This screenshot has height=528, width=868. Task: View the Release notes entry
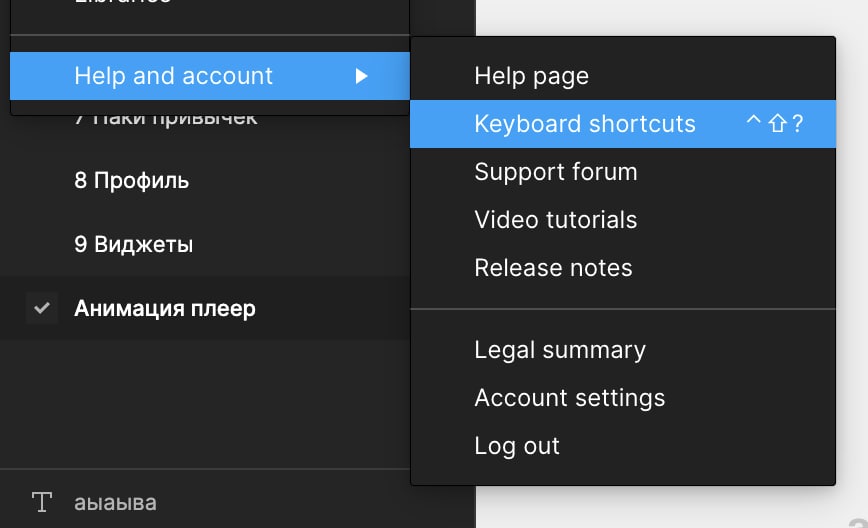point(623,268)
